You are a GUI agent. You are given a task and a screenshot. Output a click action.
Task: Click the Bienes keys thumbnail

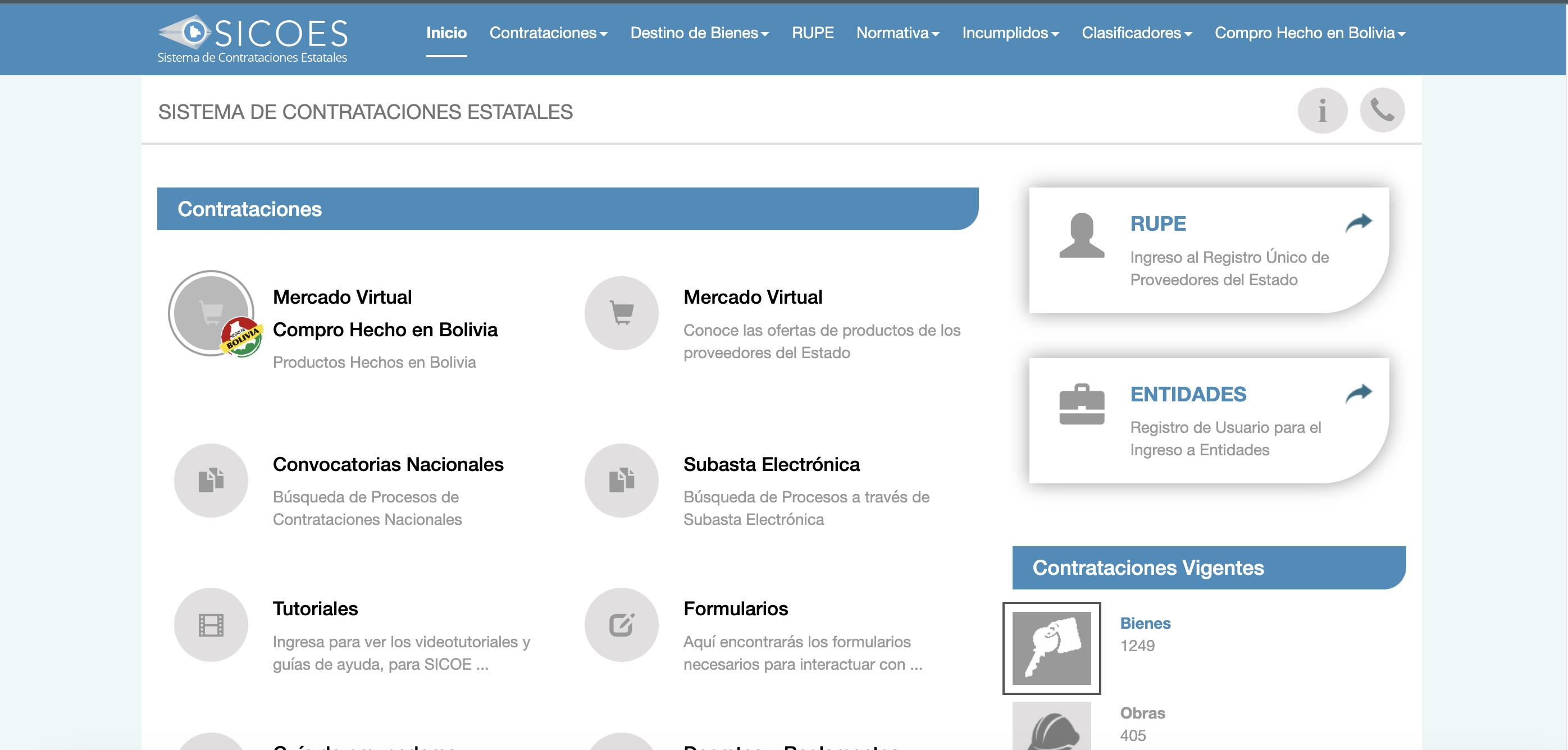click(1051, 648)
